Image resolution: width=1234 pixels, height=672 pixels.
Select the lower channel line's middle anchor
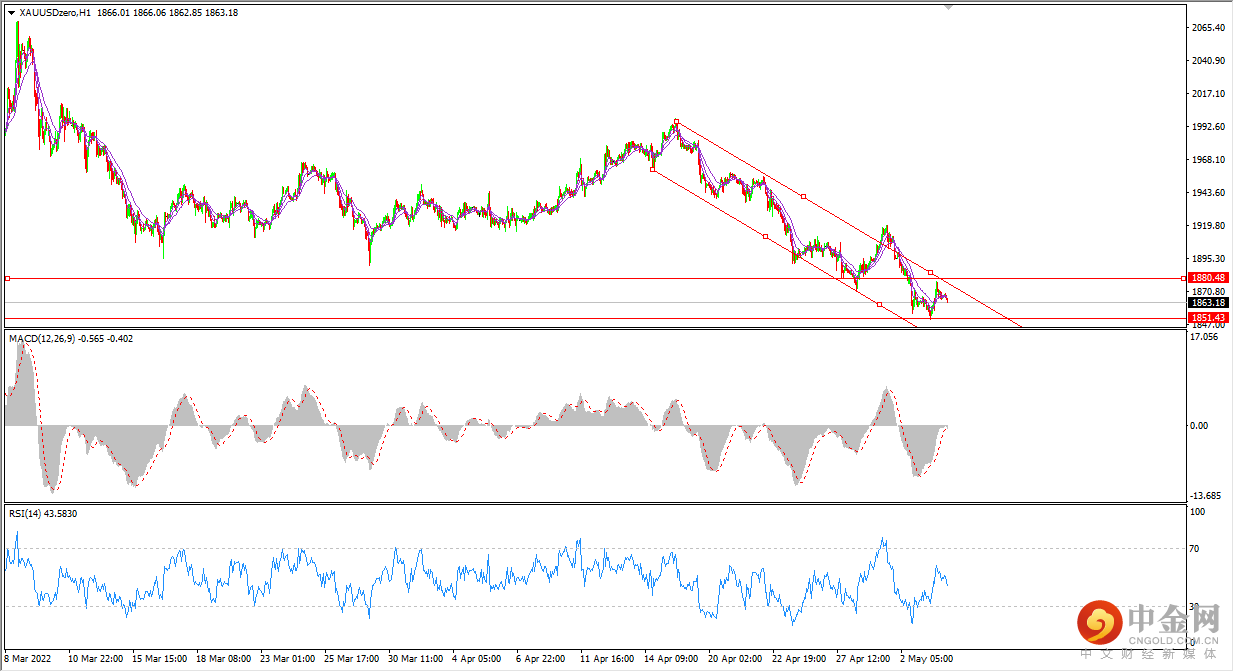click(766, 237)
